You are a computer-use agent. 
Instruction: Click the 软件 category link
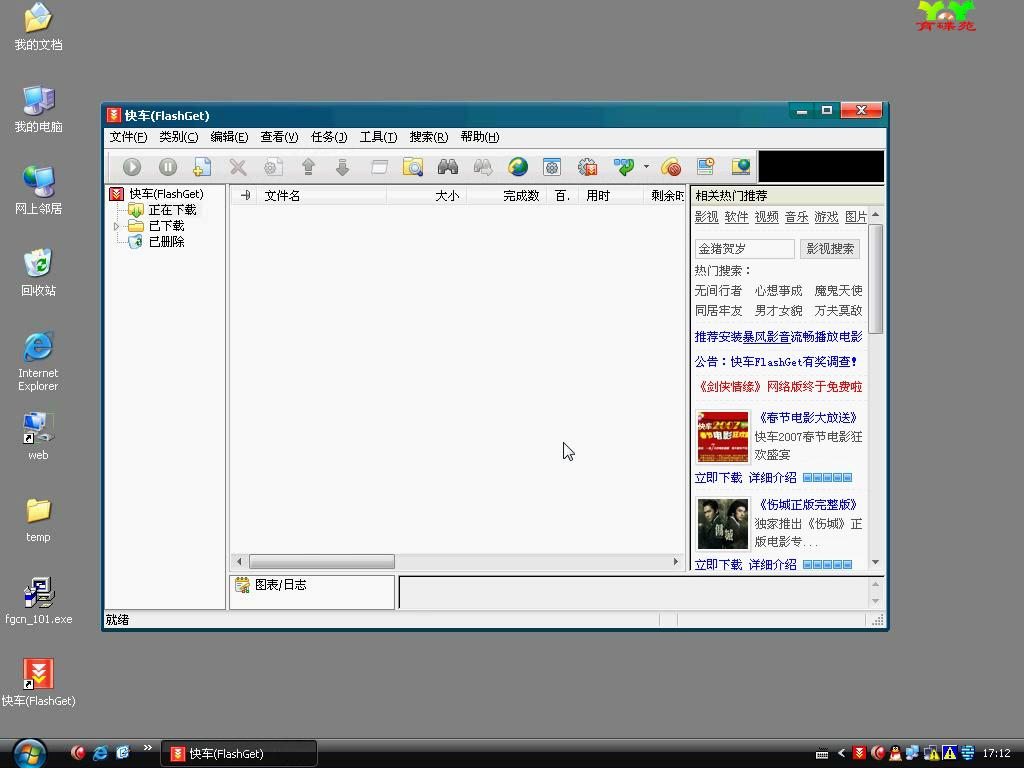click(x=736, y=217)
